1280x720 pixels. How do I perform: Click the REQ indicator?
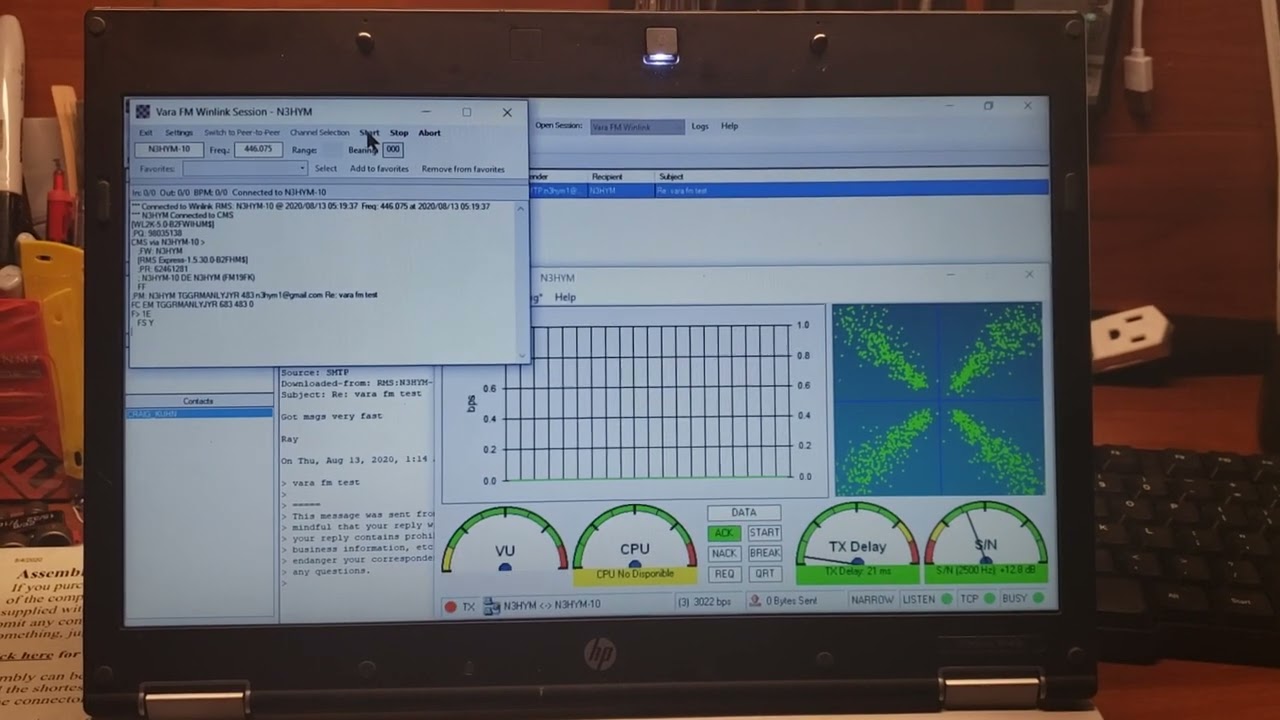coord(724,574)
